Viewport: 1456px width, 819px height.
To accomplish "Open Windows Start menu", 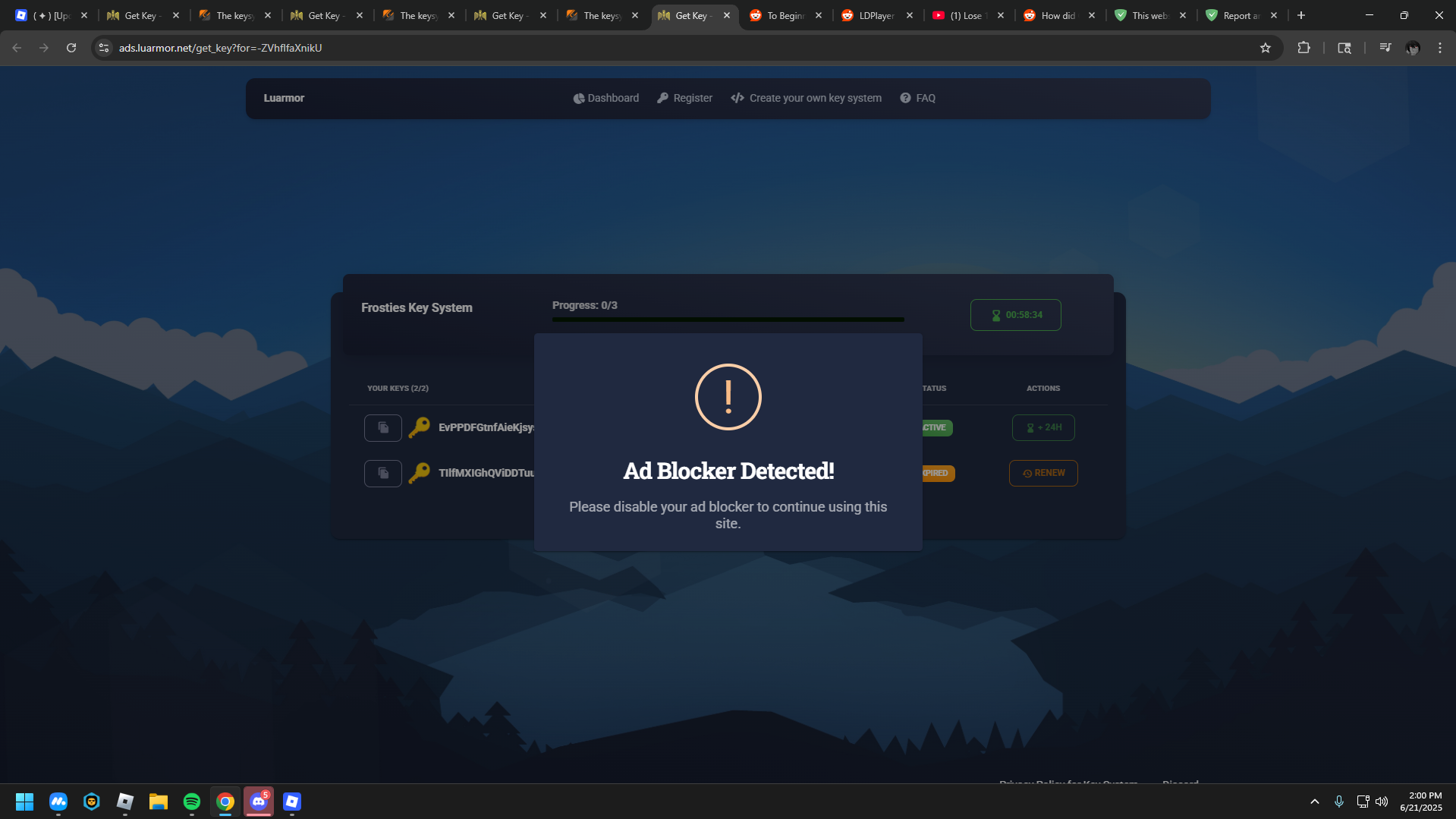I will 24,802.
